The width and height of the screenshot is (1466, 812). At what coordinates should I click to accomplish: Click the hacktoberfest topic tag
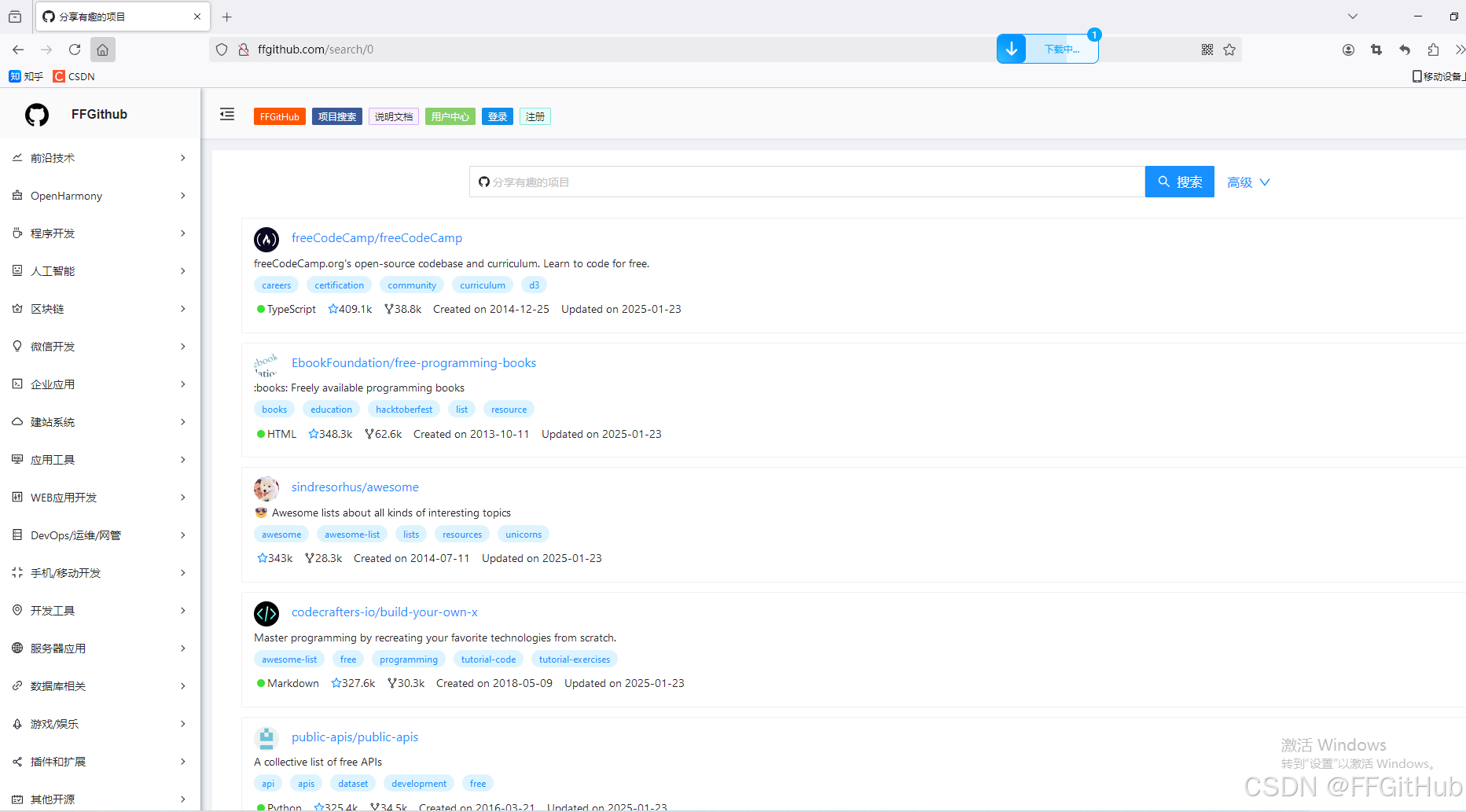(404, 410)
